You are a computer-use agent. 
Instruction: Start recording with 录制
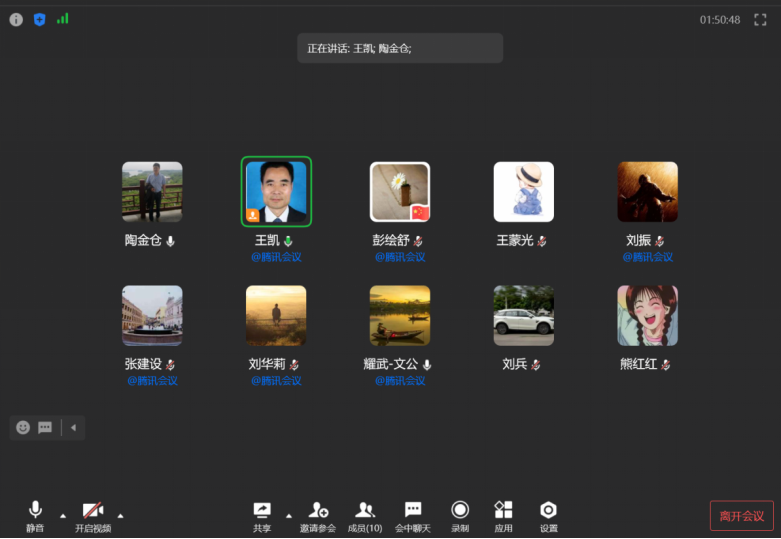pos(460,515)
